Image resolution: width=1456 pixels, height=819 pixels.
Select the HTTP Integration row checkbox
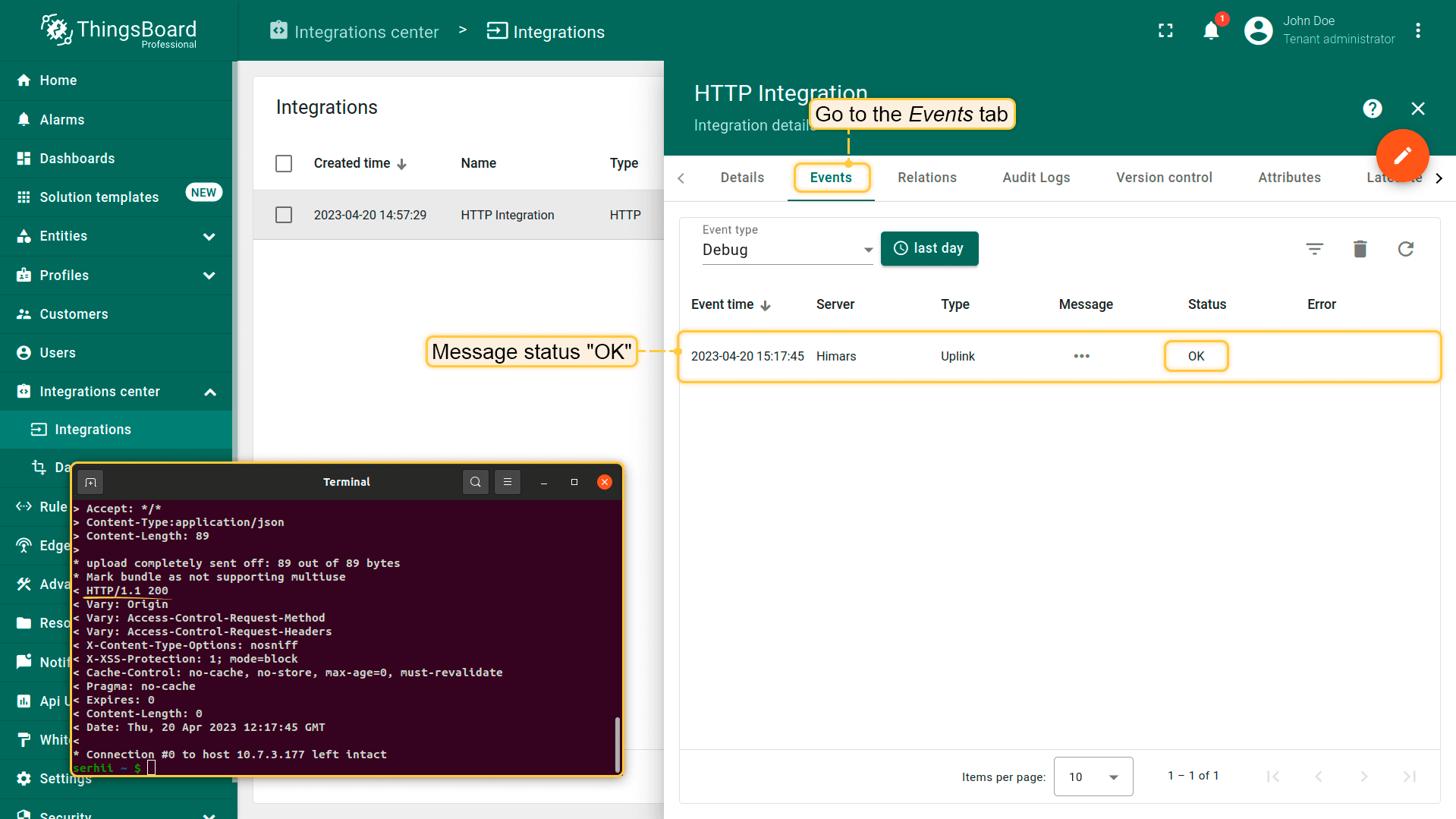click(x=284, y=215)
